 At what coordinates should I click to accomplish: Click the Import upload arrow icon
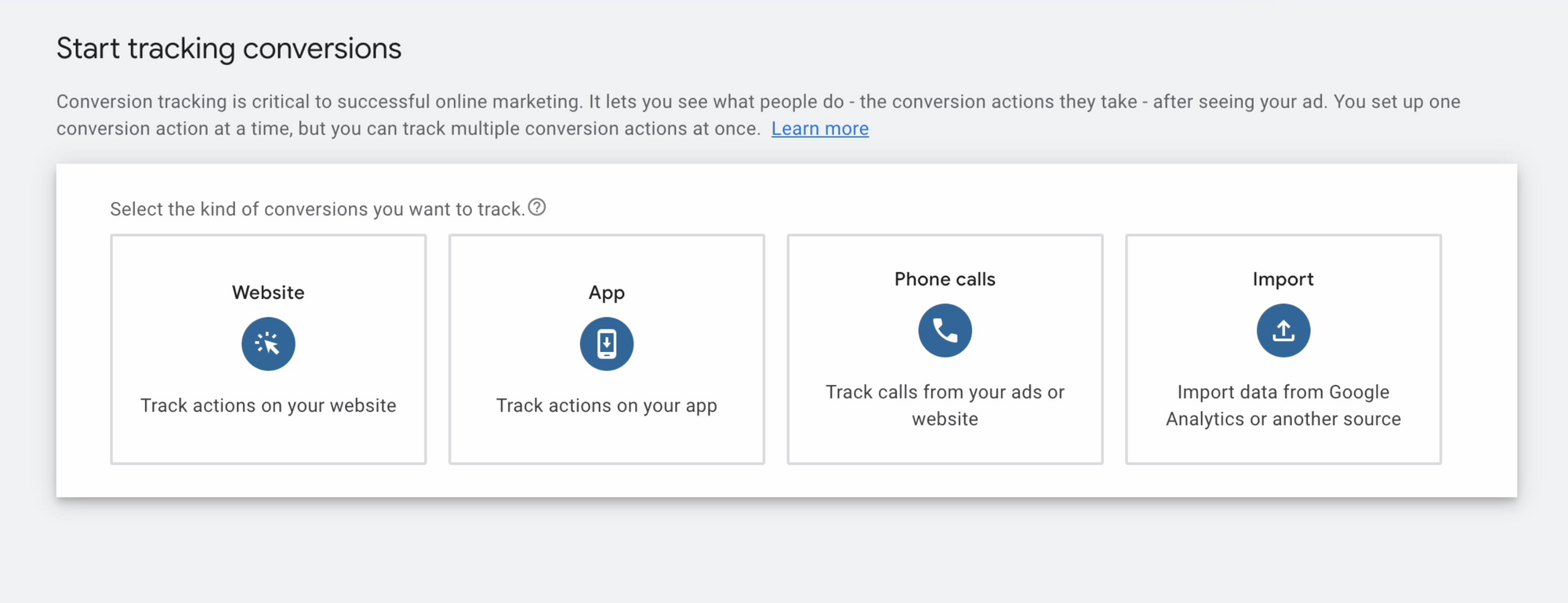(1283, 330)
